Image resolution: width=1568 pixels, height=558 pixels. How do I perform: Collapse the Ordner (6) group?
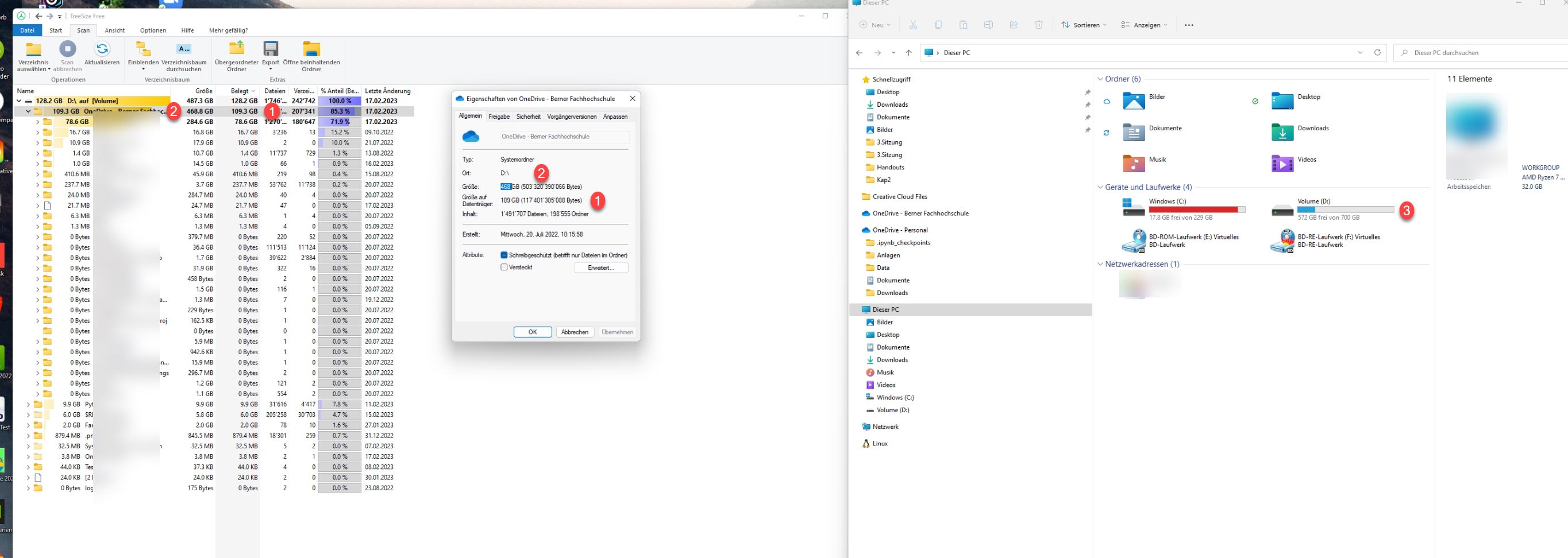[x=1100, y=79]
